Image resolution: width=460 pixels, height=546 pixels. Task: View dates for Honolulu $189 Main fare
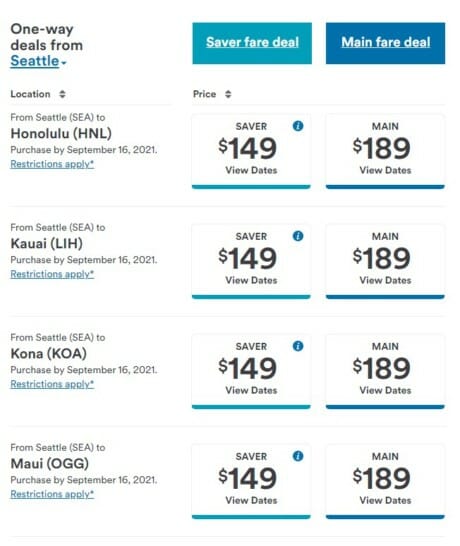tap(385, 151)
